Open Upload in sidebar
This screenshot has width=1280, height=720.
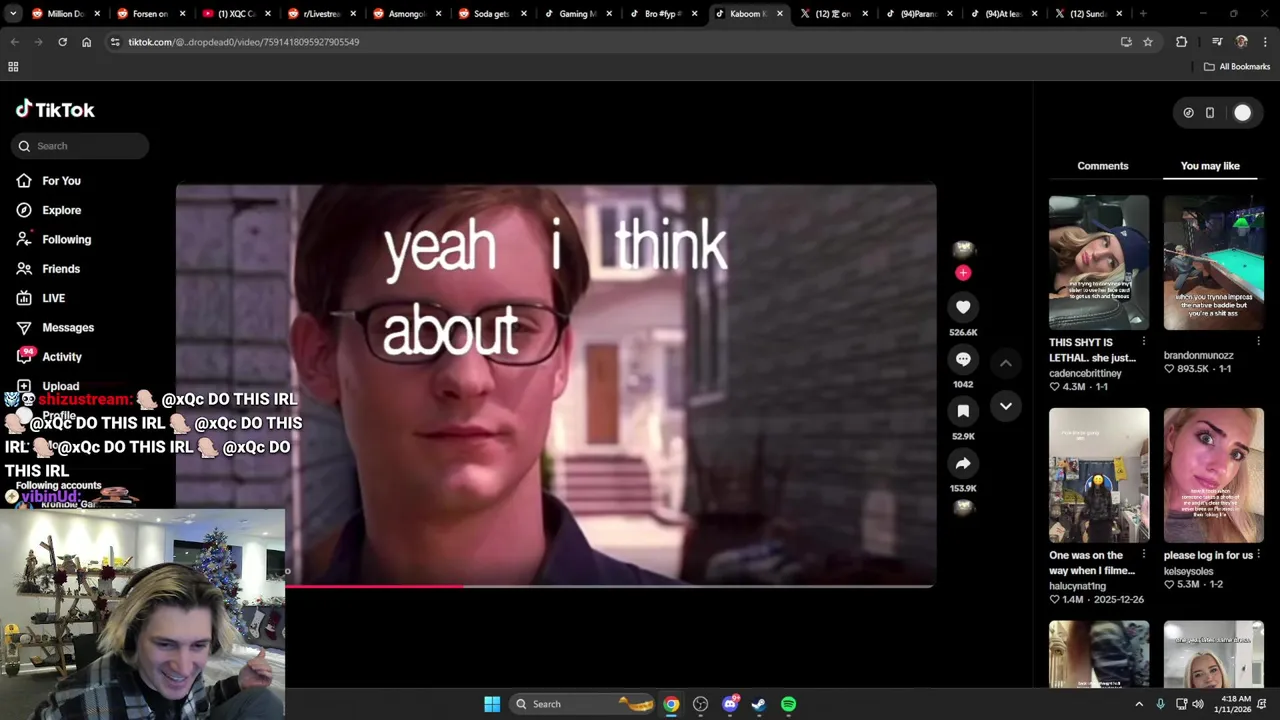click(x=60, y=386)
